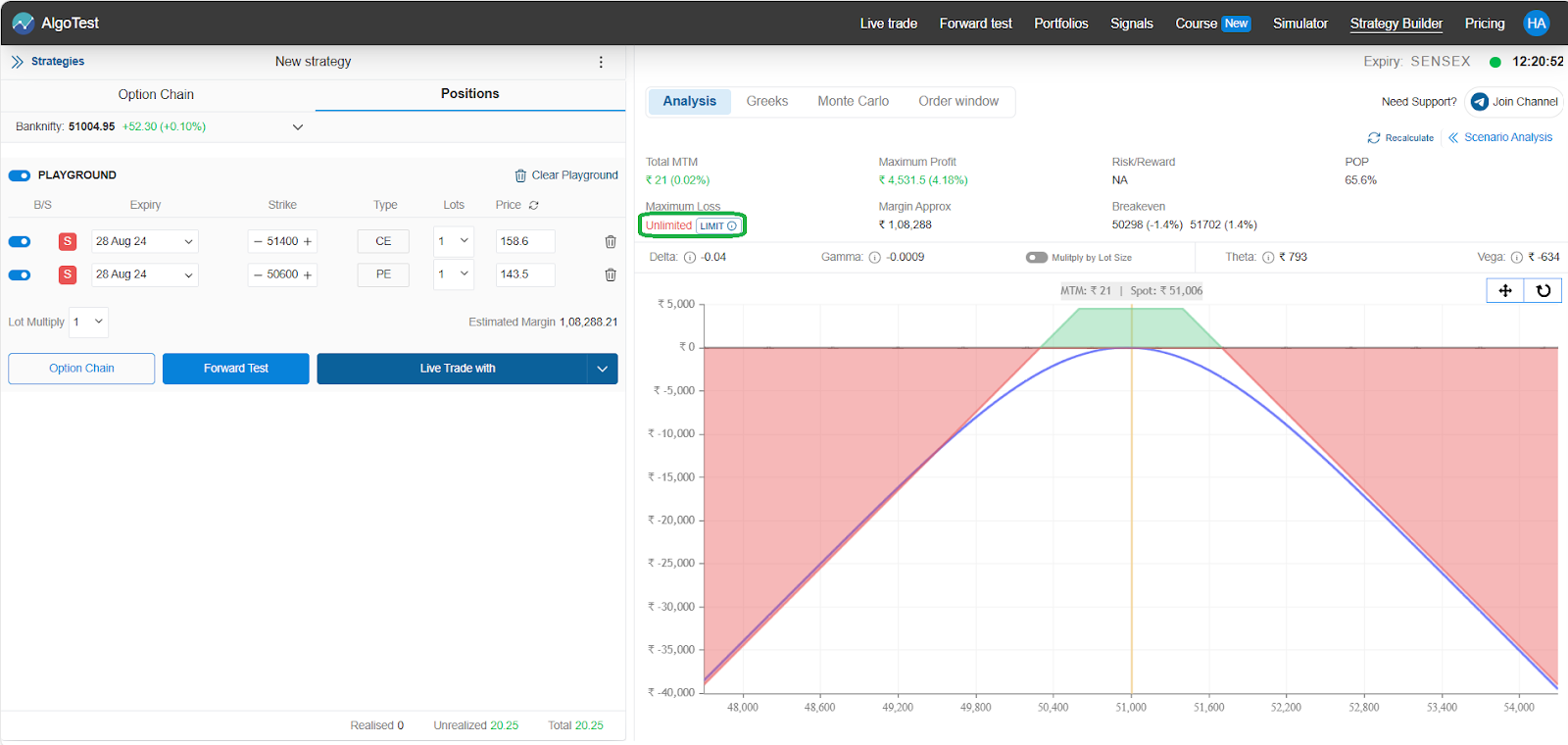The width and height of the screenshot is (1568, 745).
Task: Click the AlgoTest logo icon
Action: coord(23,23)
